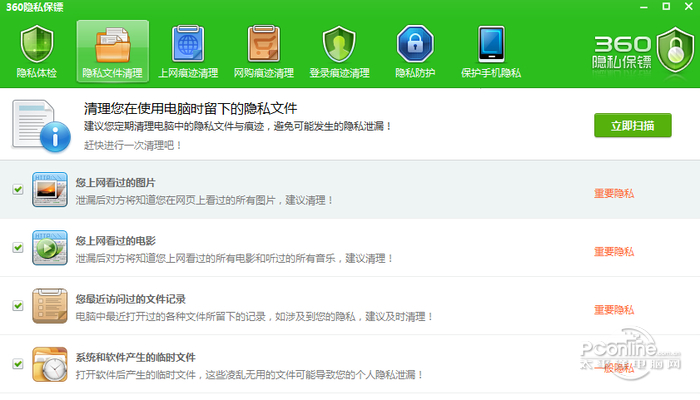Uncheck the 您最近访问过的文件记录 checkbox
This screenshot has width=700, height=400.
click(x=18, y=306)
